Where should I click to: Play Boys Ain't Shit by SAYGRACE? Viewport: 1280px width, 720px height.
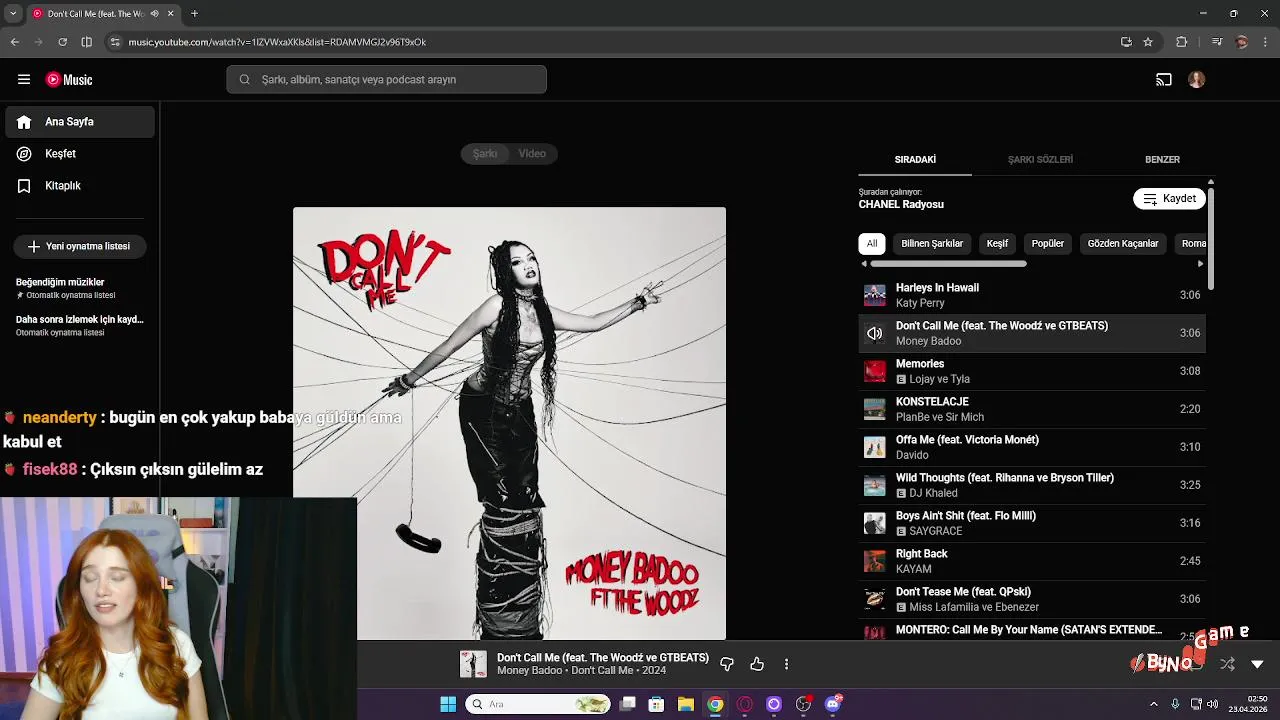tap(1032, 523)
